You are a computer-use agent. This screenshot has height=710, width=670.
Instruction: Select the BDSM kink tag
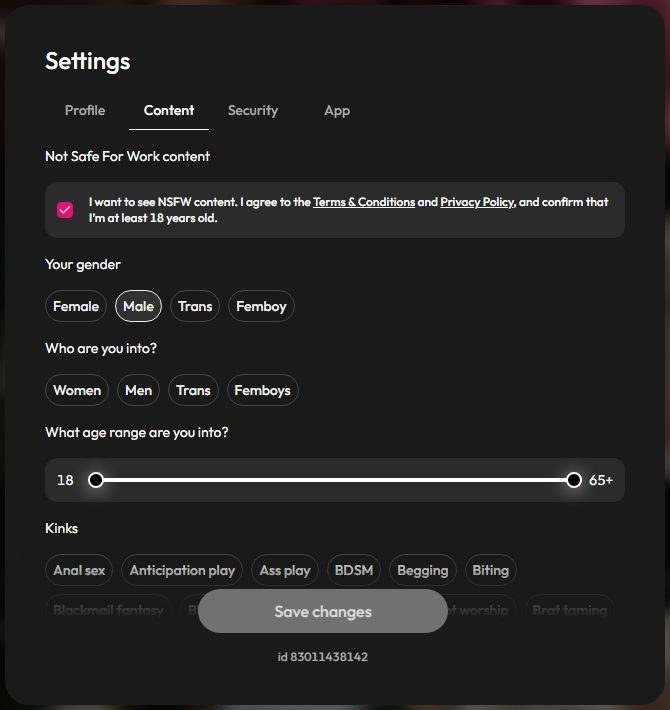click(x=354, y=570)
